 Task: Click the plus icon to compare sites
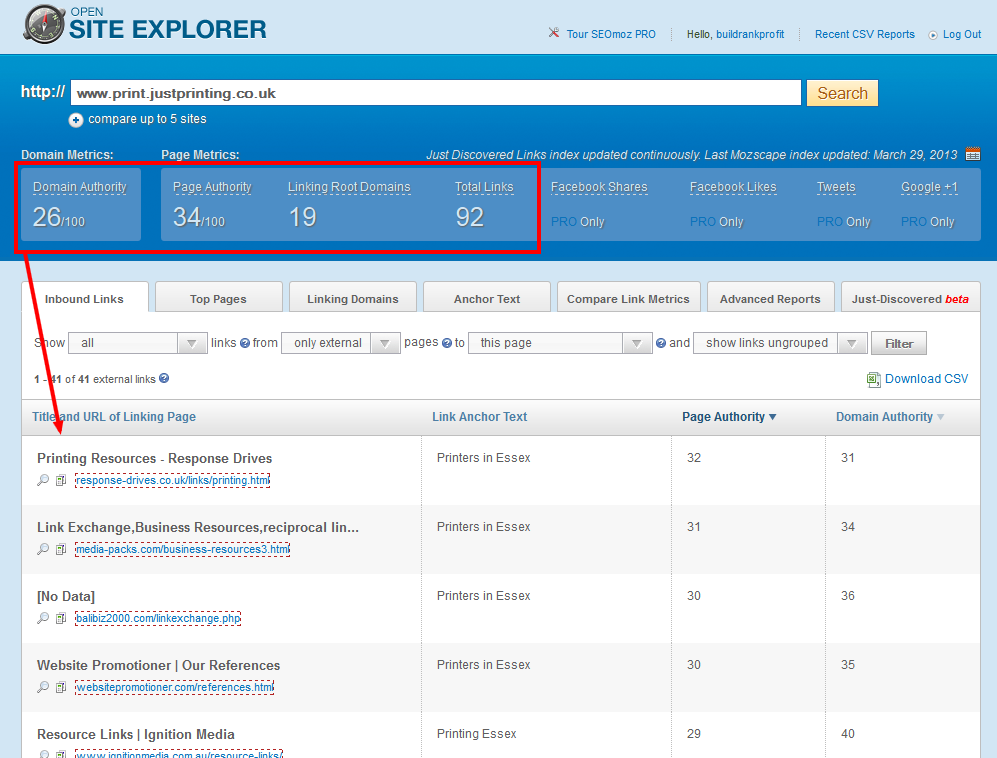(76, 120)
